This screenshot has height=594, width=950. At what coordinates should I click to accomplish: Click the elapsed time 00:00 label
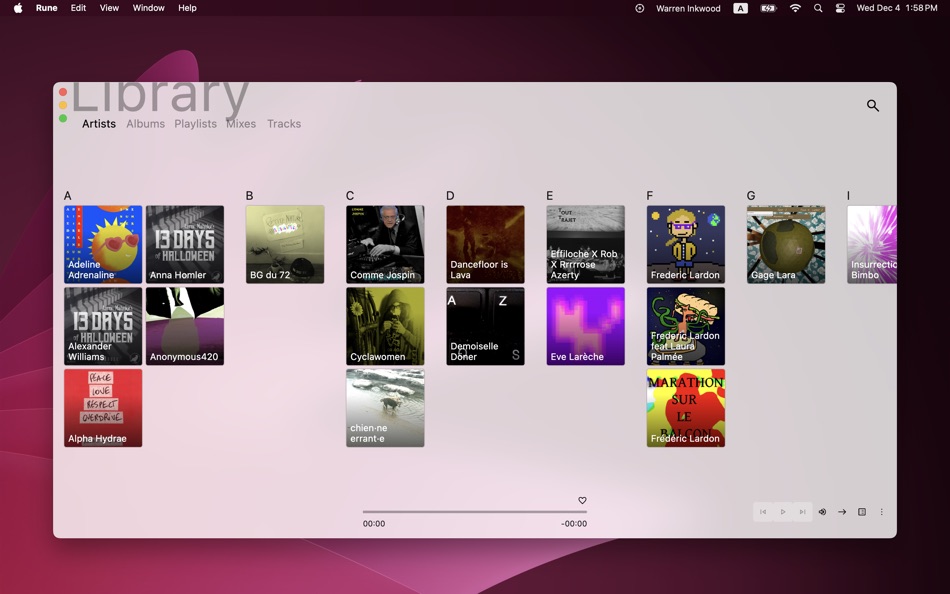tap(374, 524)
